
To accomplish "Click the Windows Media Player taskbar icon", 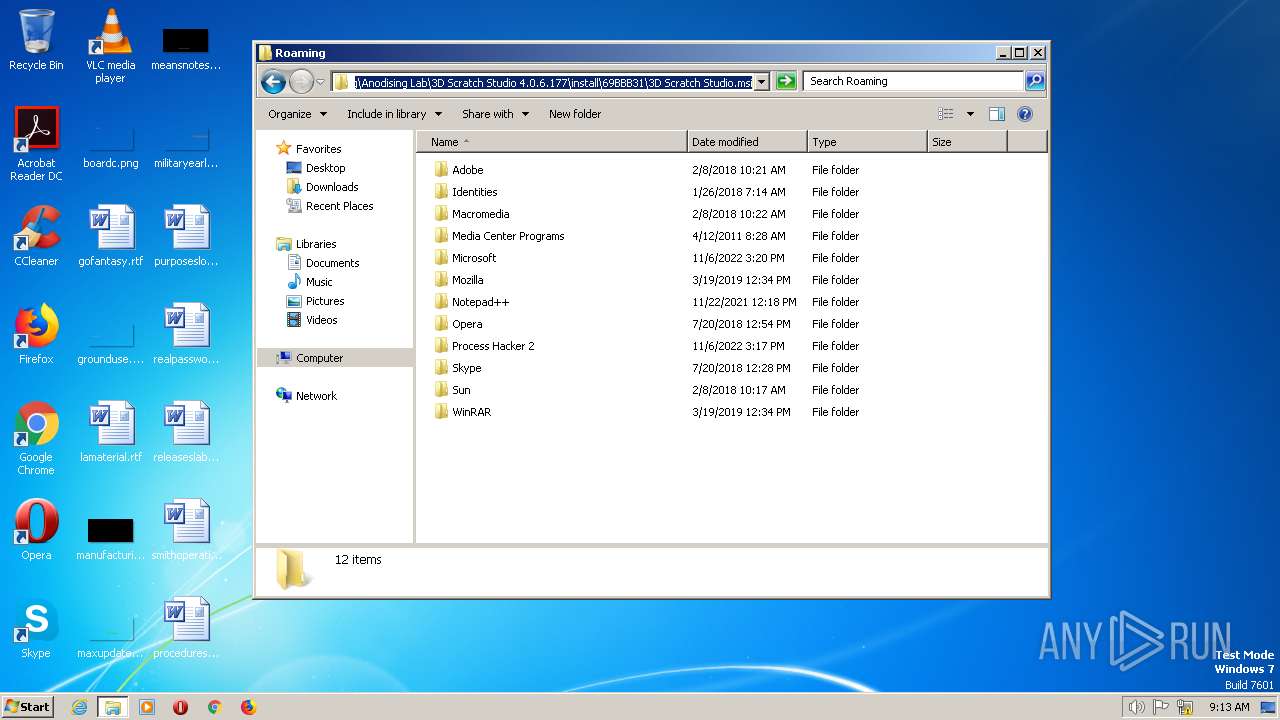I will coord(147,707).
